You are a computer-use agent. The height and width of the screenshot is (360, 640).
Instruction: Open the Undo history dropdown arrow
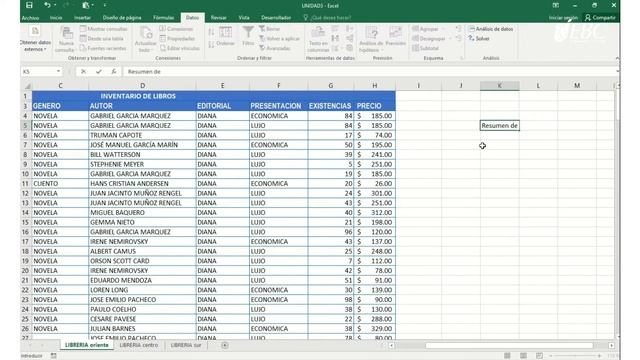[55, 5]
